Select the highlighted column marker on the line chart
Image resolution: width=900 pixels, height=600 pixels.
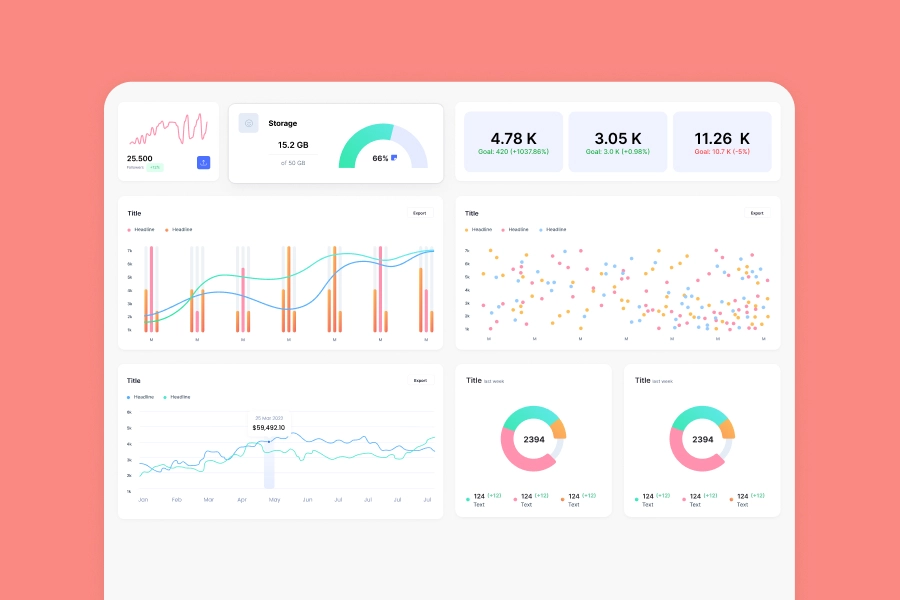click(x=269, y=465)
